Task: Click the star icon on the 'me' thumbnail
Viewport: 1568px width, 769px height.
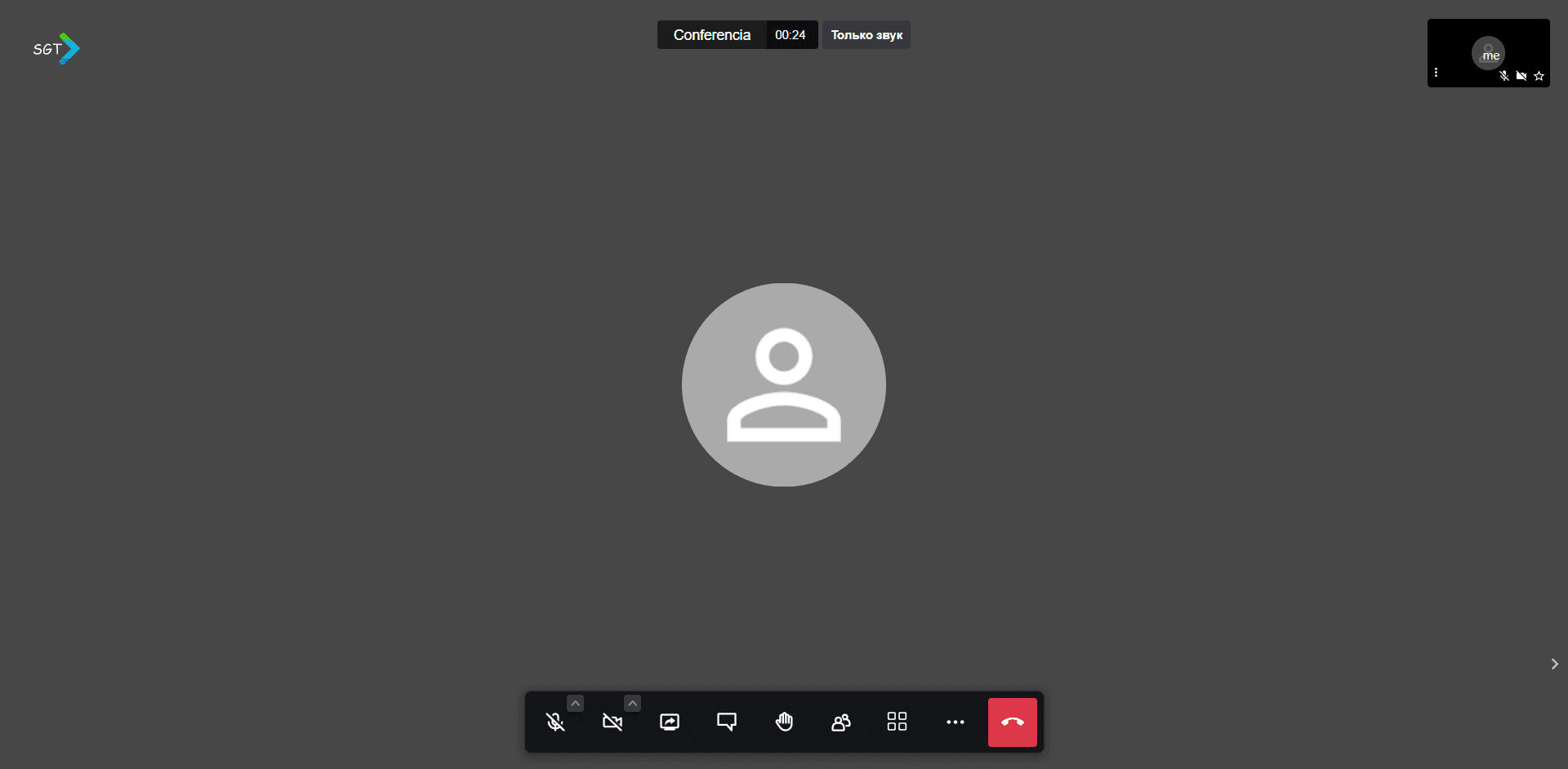Action: coord(1539,76)
